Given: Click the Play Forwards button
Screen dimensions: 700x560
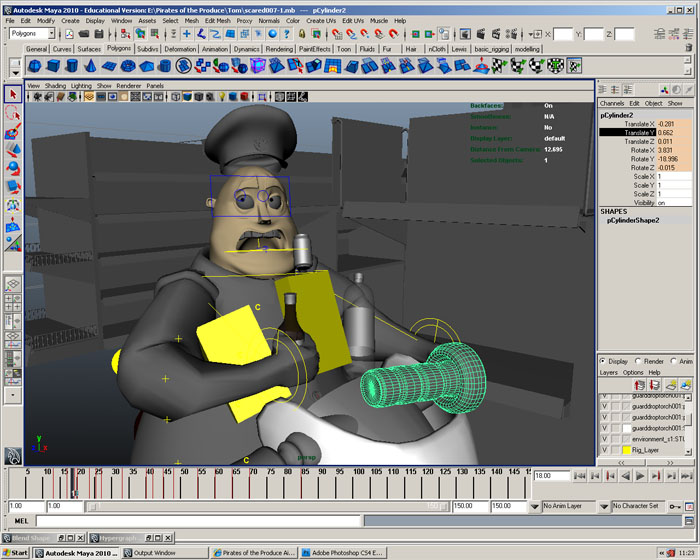Looking at the screenshot, I should (641, 476).
